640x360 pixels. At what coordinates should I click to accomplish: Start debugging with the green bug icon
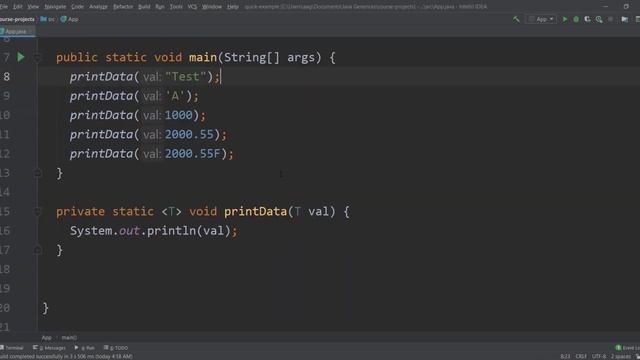click(x=576, y=19)
